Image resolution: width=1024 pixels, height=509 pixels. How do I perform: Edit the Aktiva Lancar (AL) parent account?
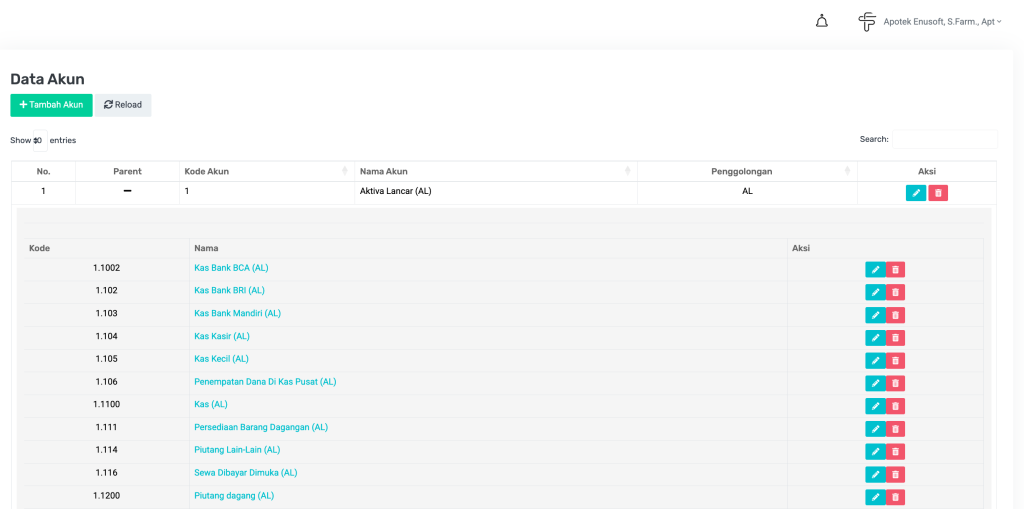[916, 193]
